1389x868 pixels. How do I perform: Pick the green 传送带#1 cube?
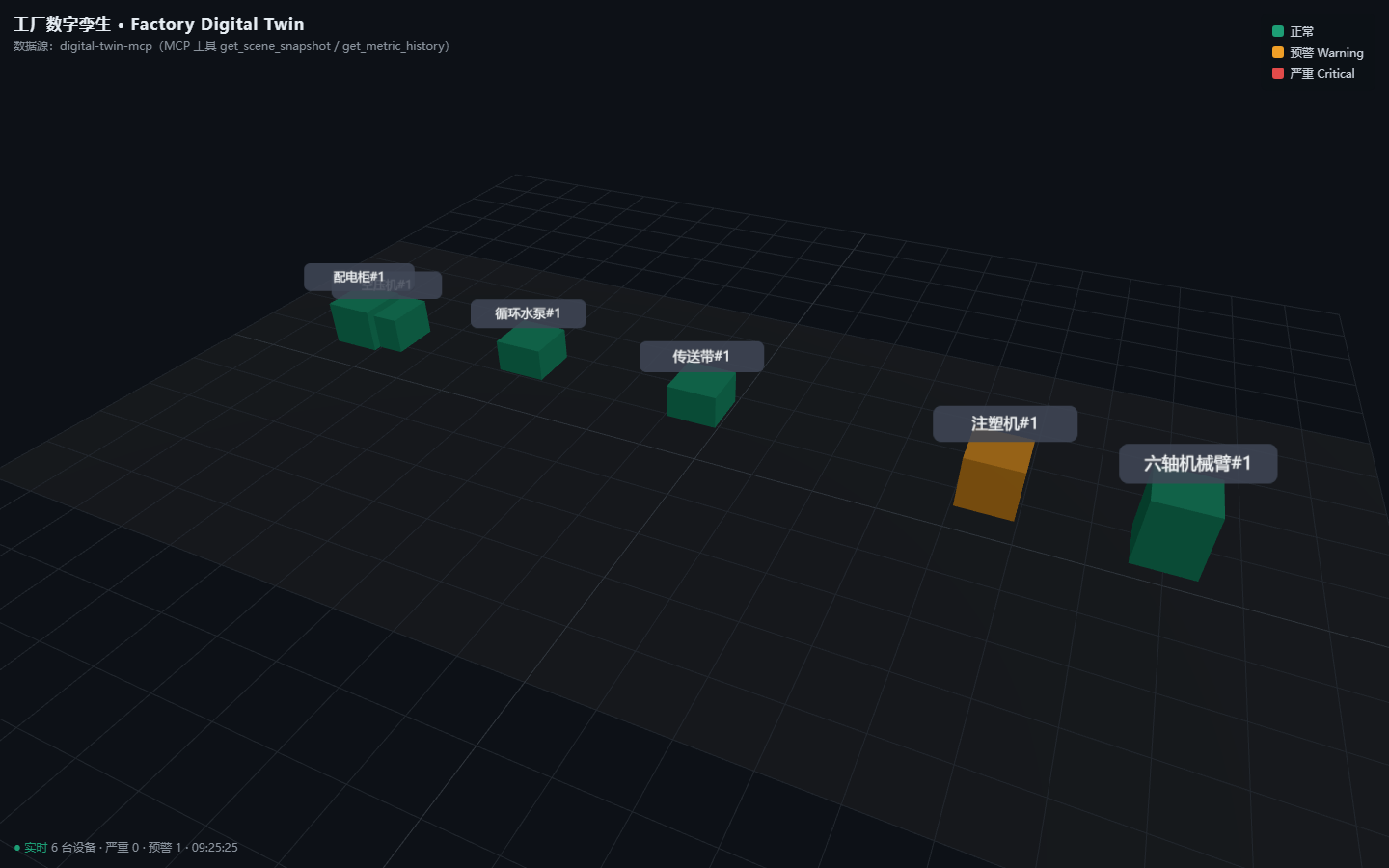click(x=701, y=397)
